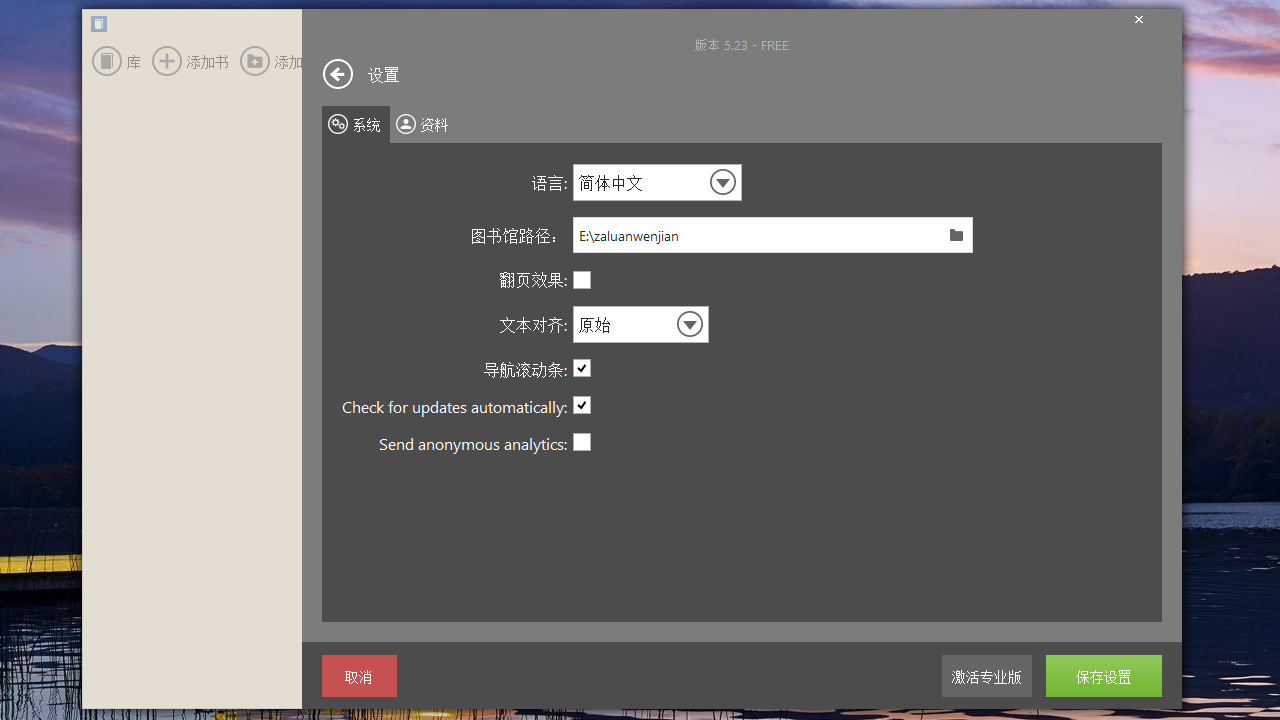The width and height of the screenshot is (1280, 720).
Task: Click the Add Book plus icon
Action: (167, 61)
